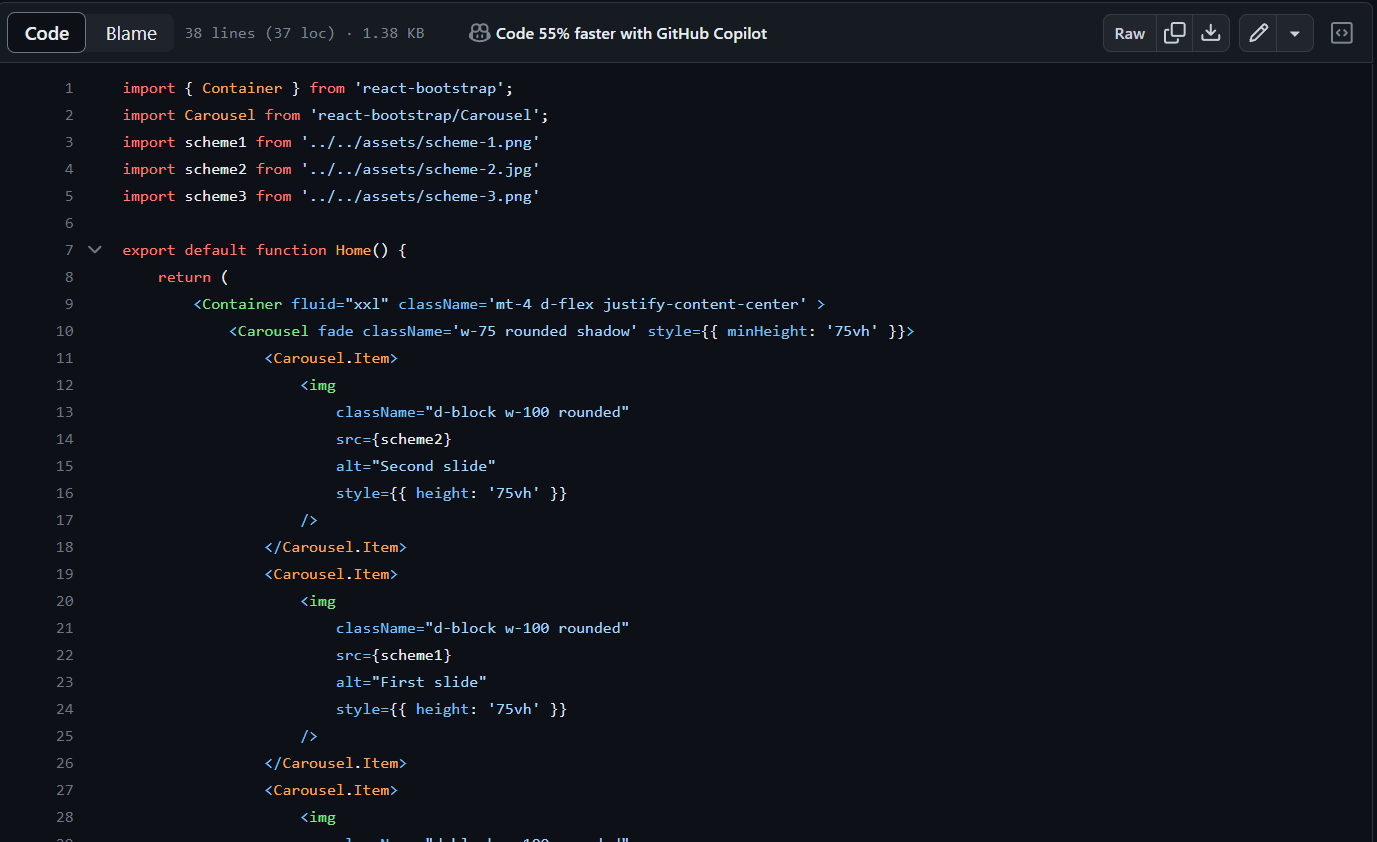Image resolution: width=1377 pixels, height=842 pixels.
Task: Select line number 14
Action: 65,439
